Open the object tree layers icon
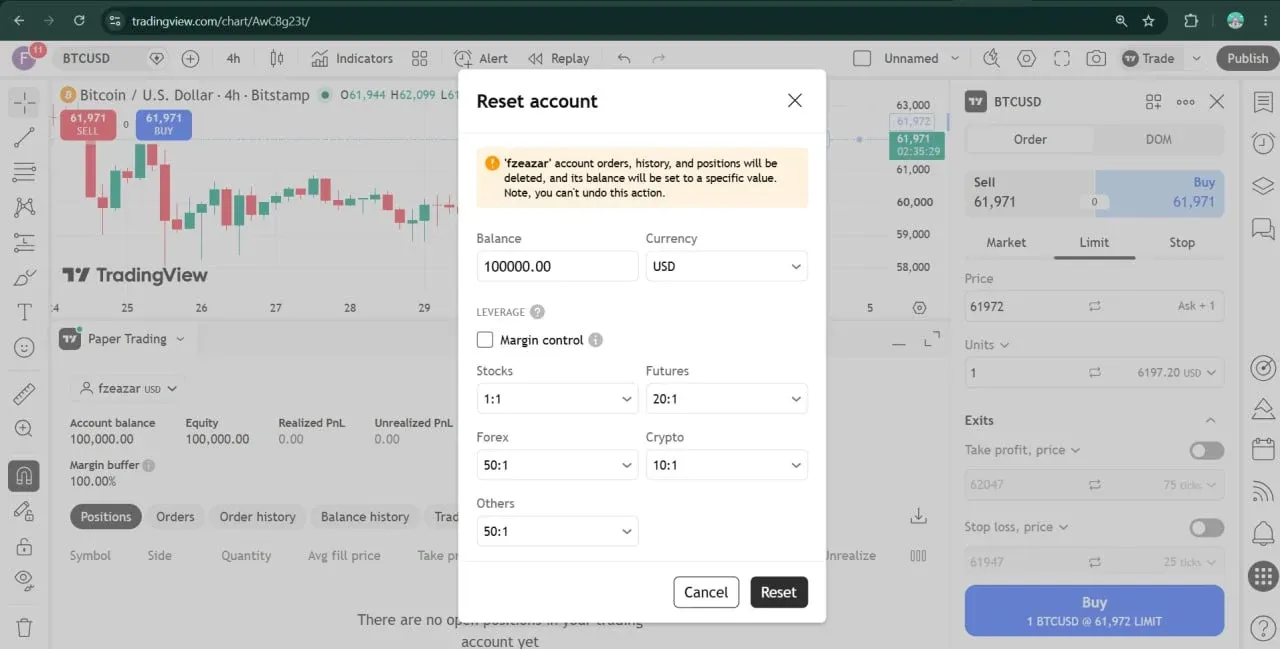 1263,186
